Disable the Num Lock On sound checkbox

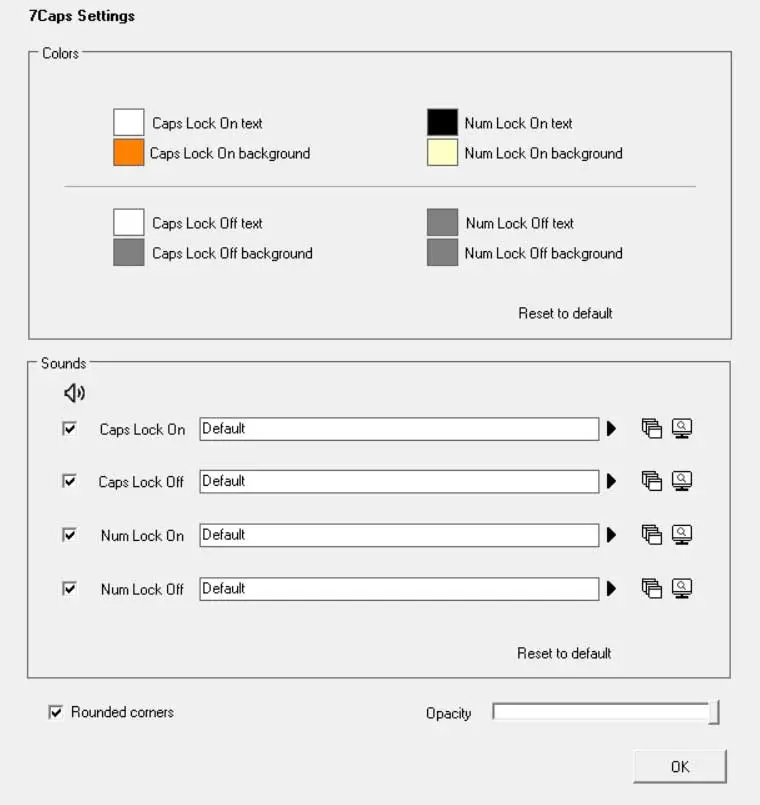[x=70, y=534]
